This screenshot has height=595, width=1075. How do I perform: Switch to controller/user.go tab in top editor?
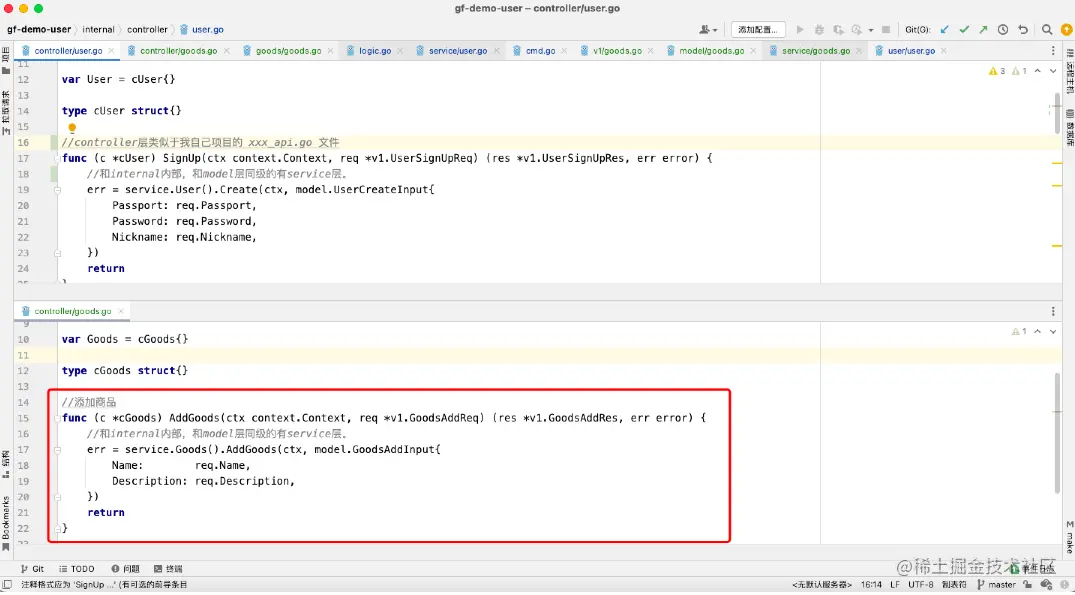tap(69, 51)
